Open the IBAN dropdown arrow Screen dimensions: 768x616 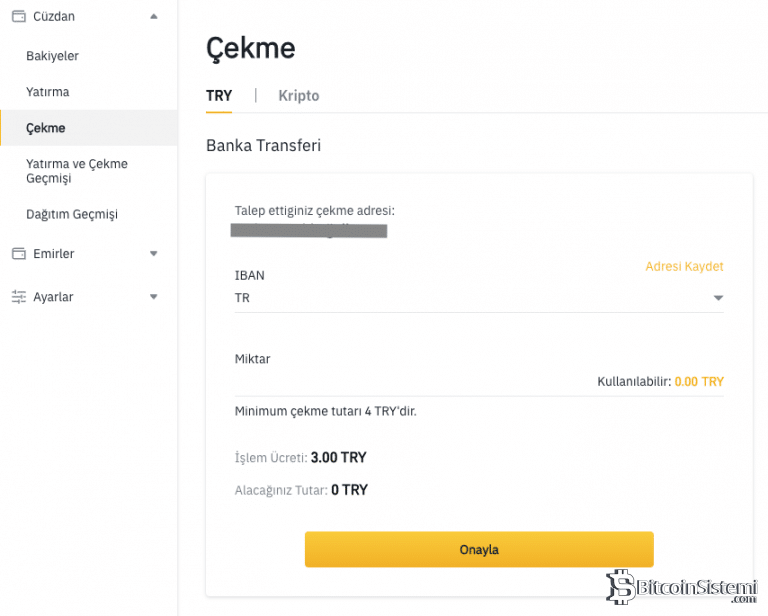click(718, 298)
